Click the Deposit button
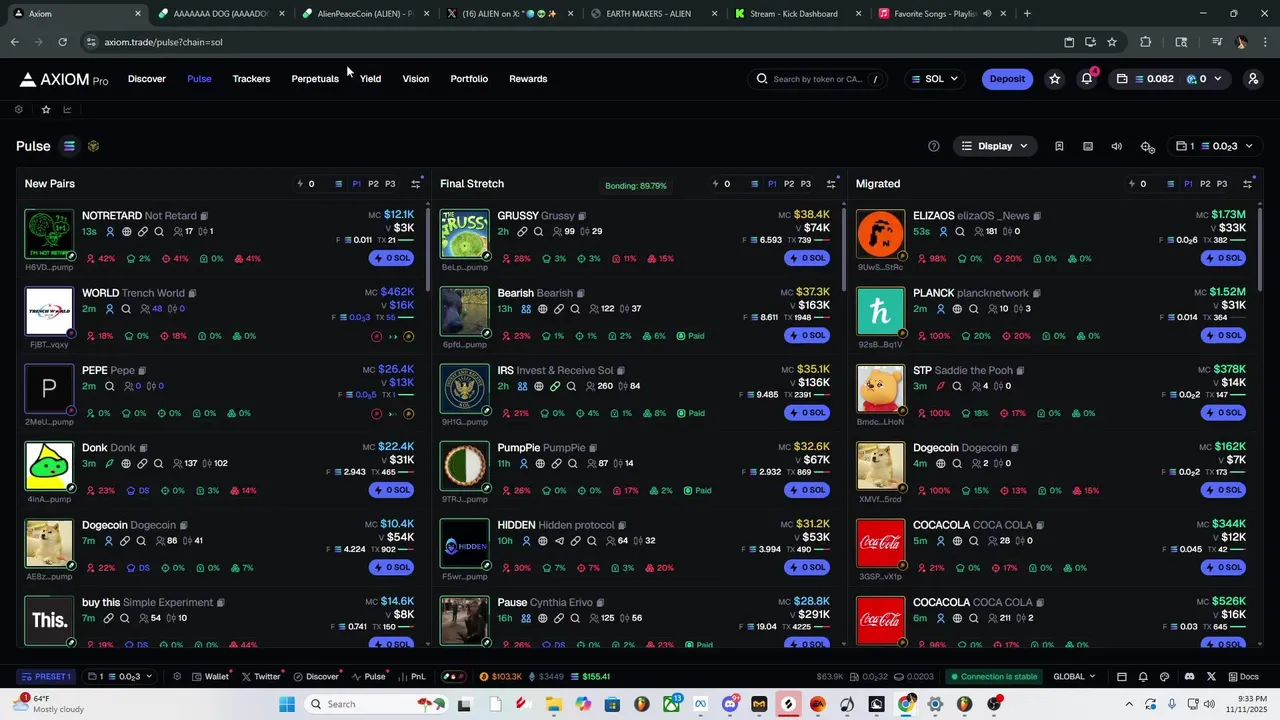Viewport: 1280px width, 720px height. [x=1007, y=79]
